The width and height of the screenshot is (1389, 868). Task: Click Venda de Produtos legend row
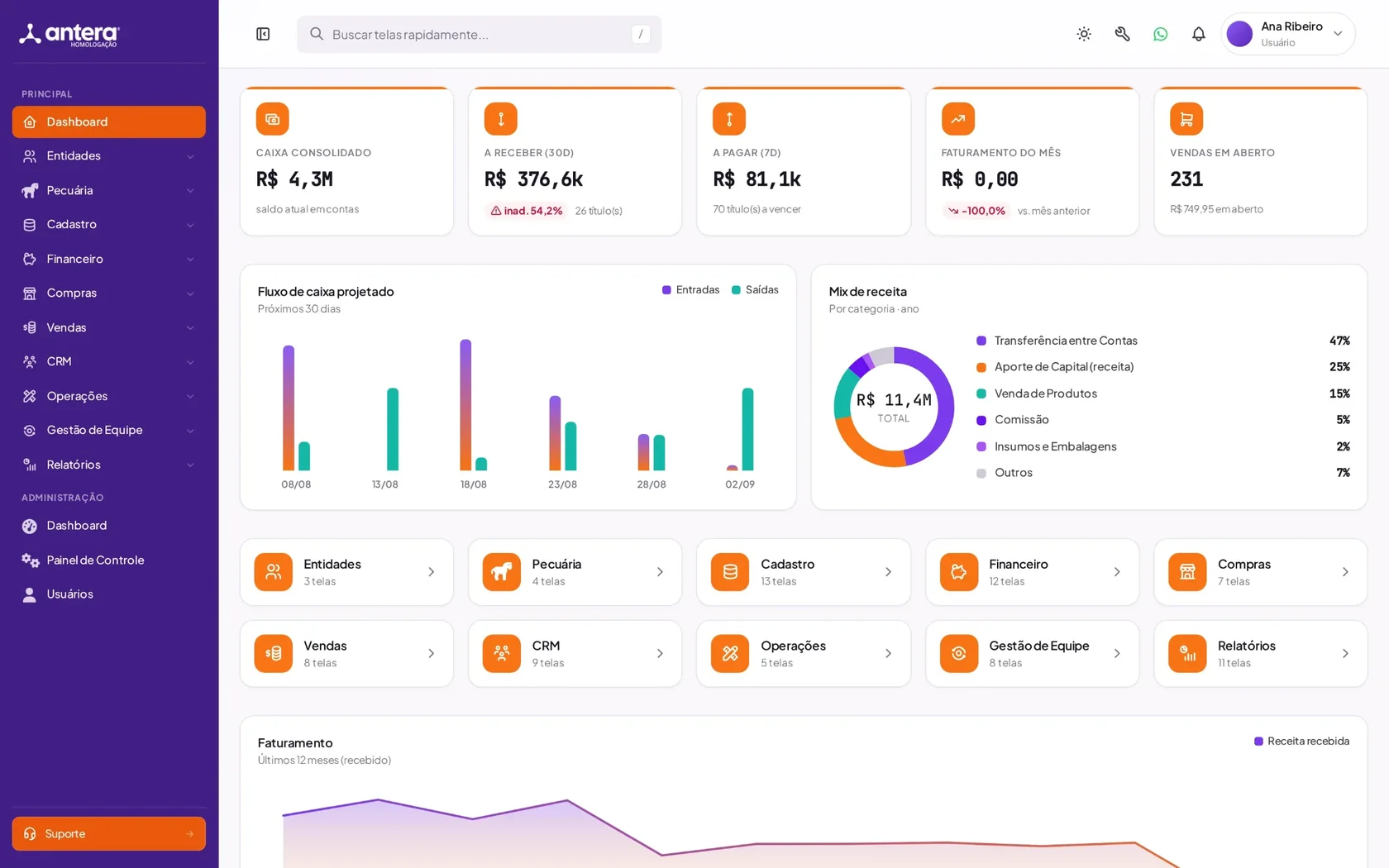click(1163, 393)
